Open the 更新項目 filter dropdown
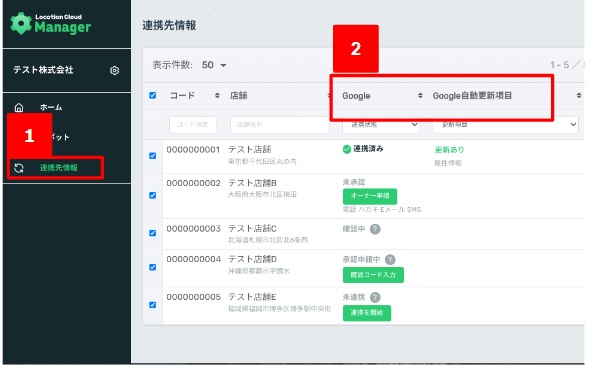 pos(505,124)
